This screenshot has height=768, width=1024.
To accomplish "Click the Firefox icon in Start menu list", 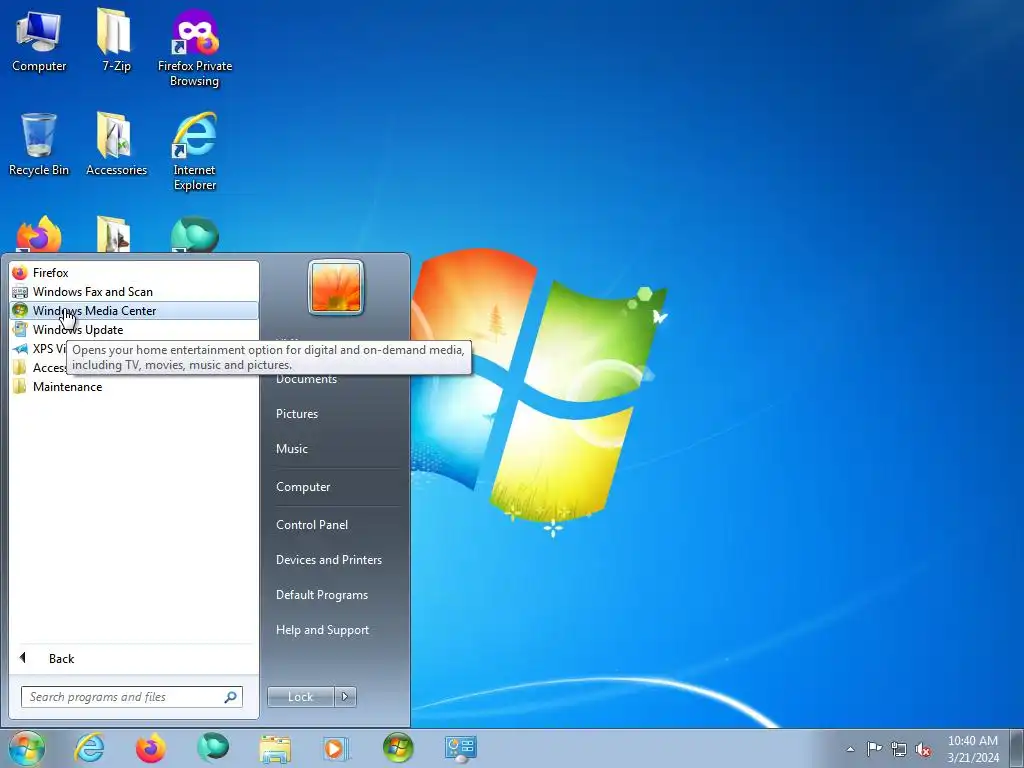I will click(20, 273).
